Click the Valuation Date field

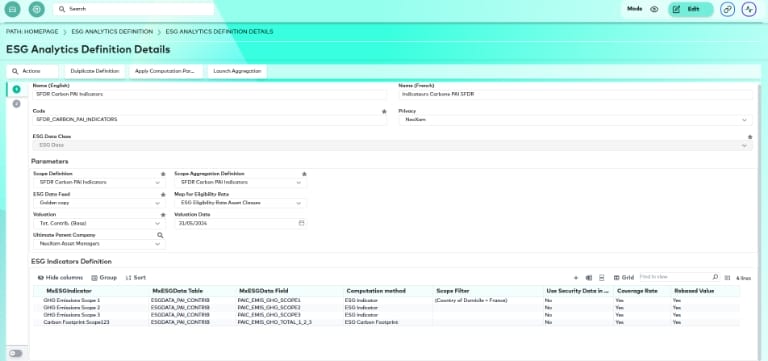click(240, 223)
